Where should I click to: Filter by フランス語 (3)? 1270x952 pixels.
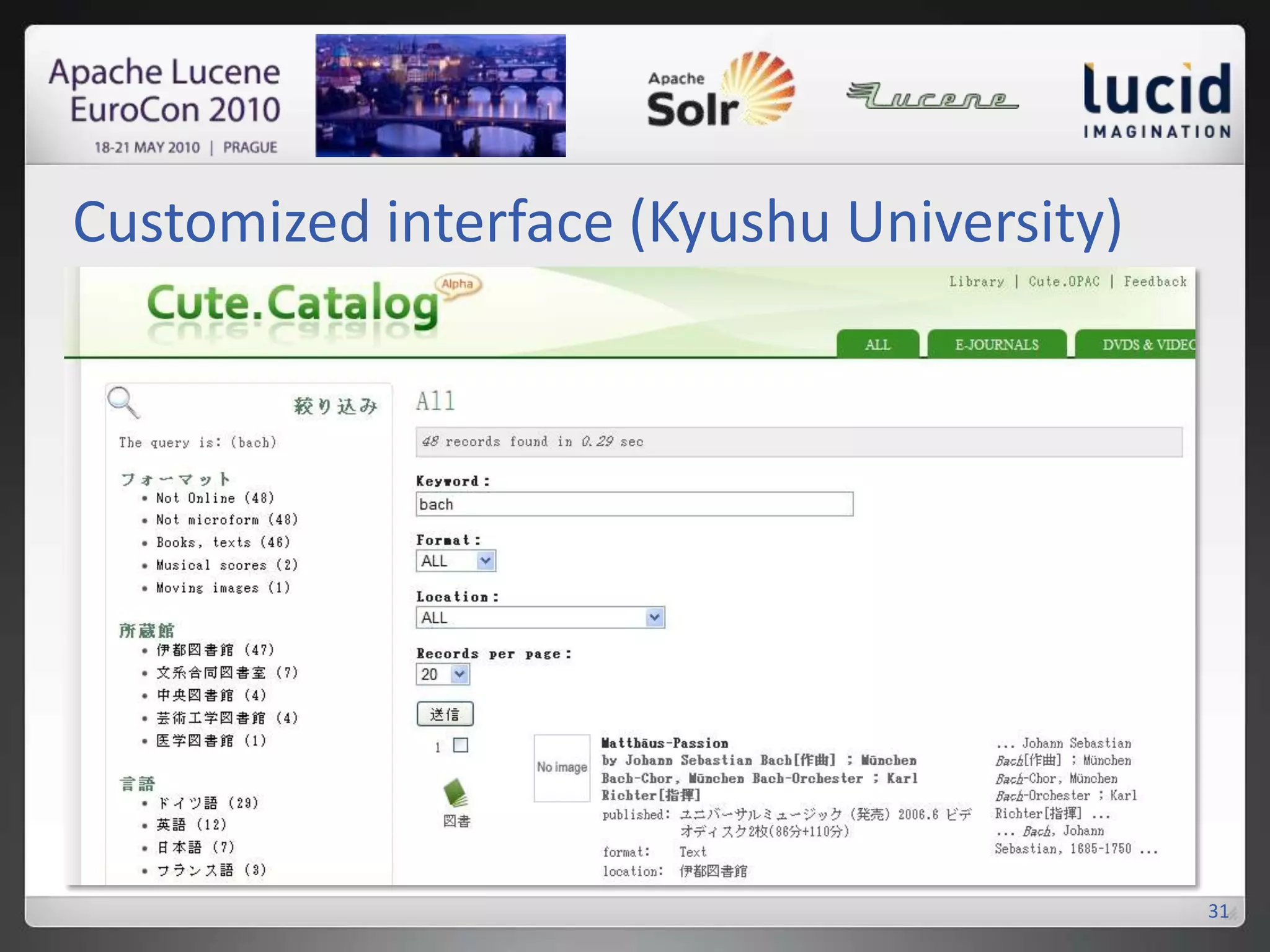(211, 870)
